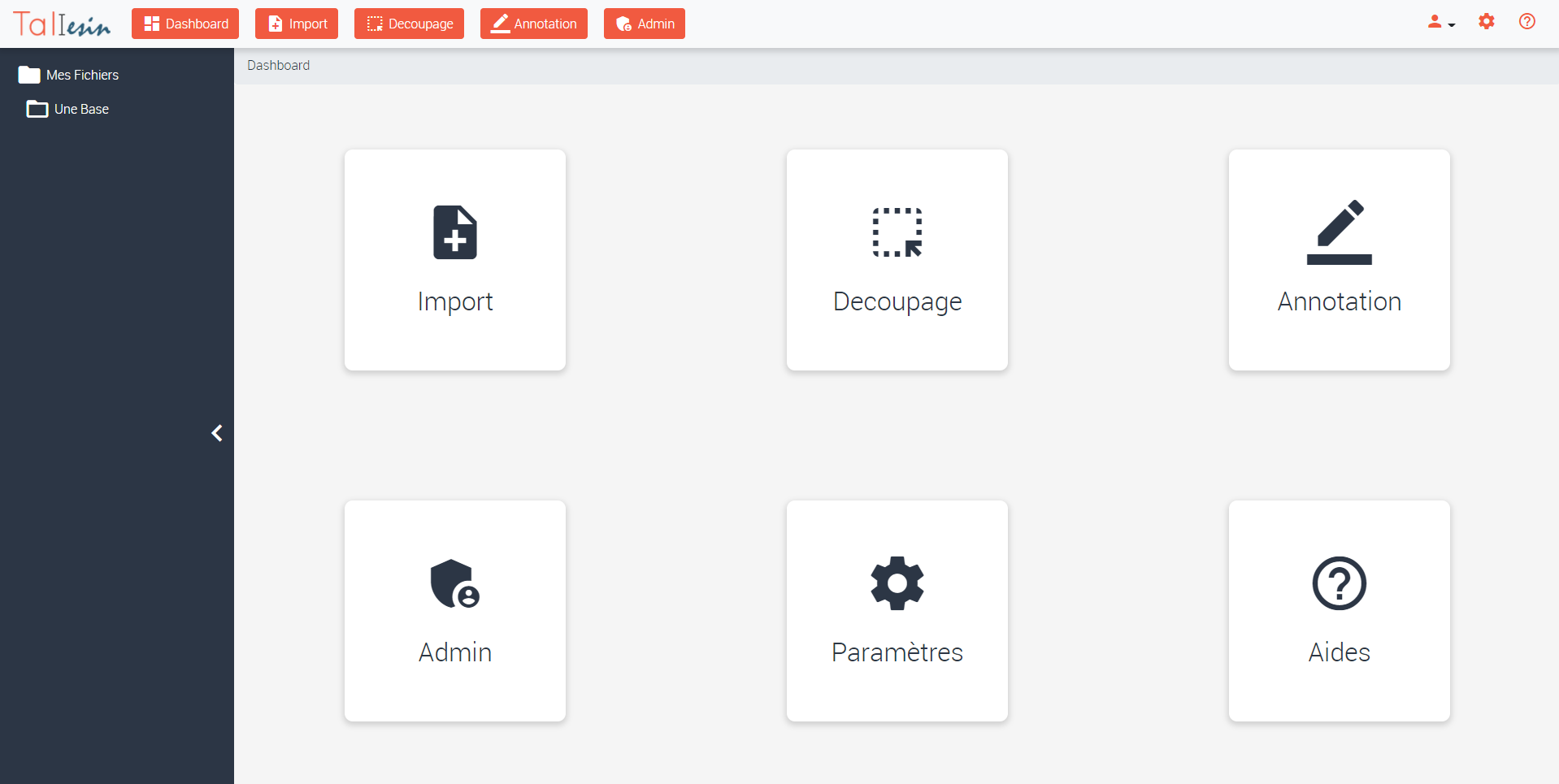This screenshot has height=784, width=1559.
Task: Click the Admin card label text
Action: click(455, 652)
